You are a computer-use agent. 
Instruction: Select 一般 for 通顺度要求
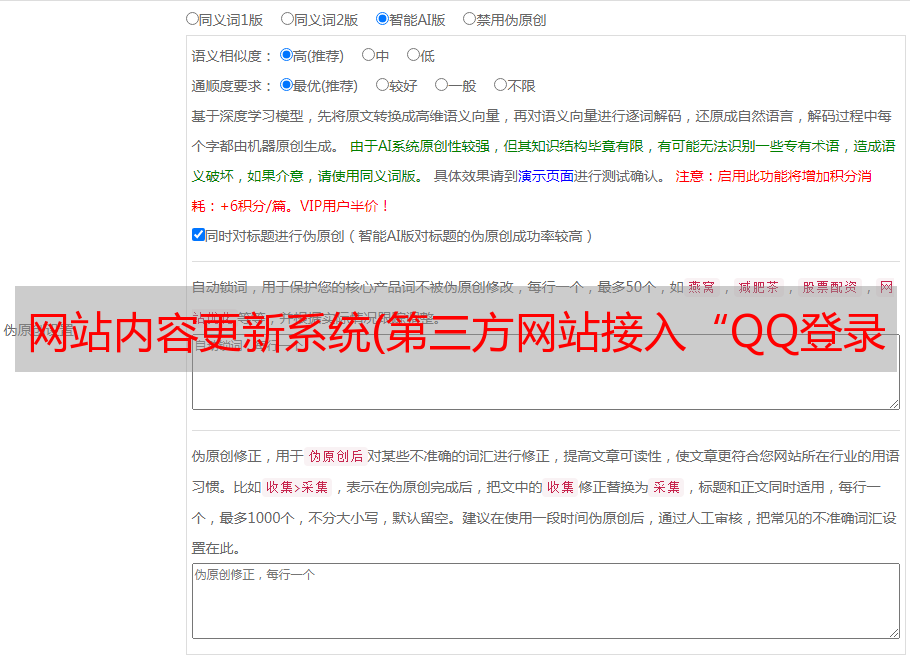(441, 85)
